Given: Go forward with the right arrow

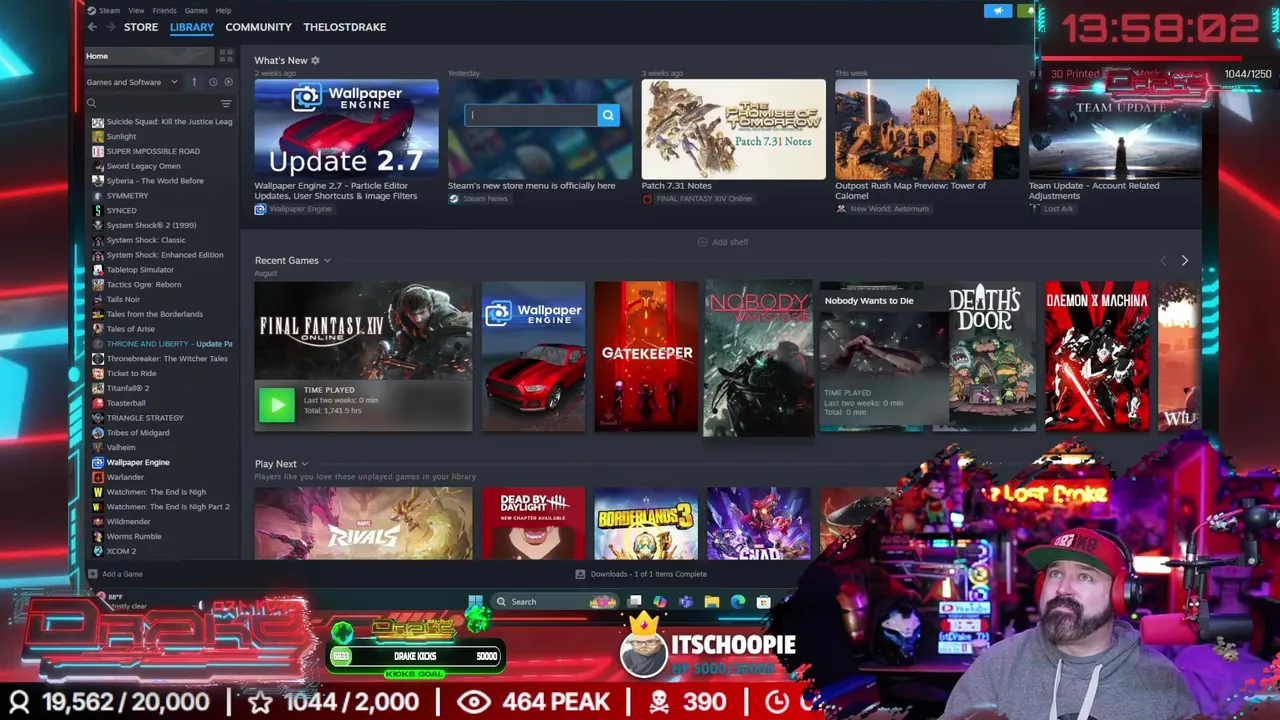Looking at the screenshot, I should click(110, 27).
